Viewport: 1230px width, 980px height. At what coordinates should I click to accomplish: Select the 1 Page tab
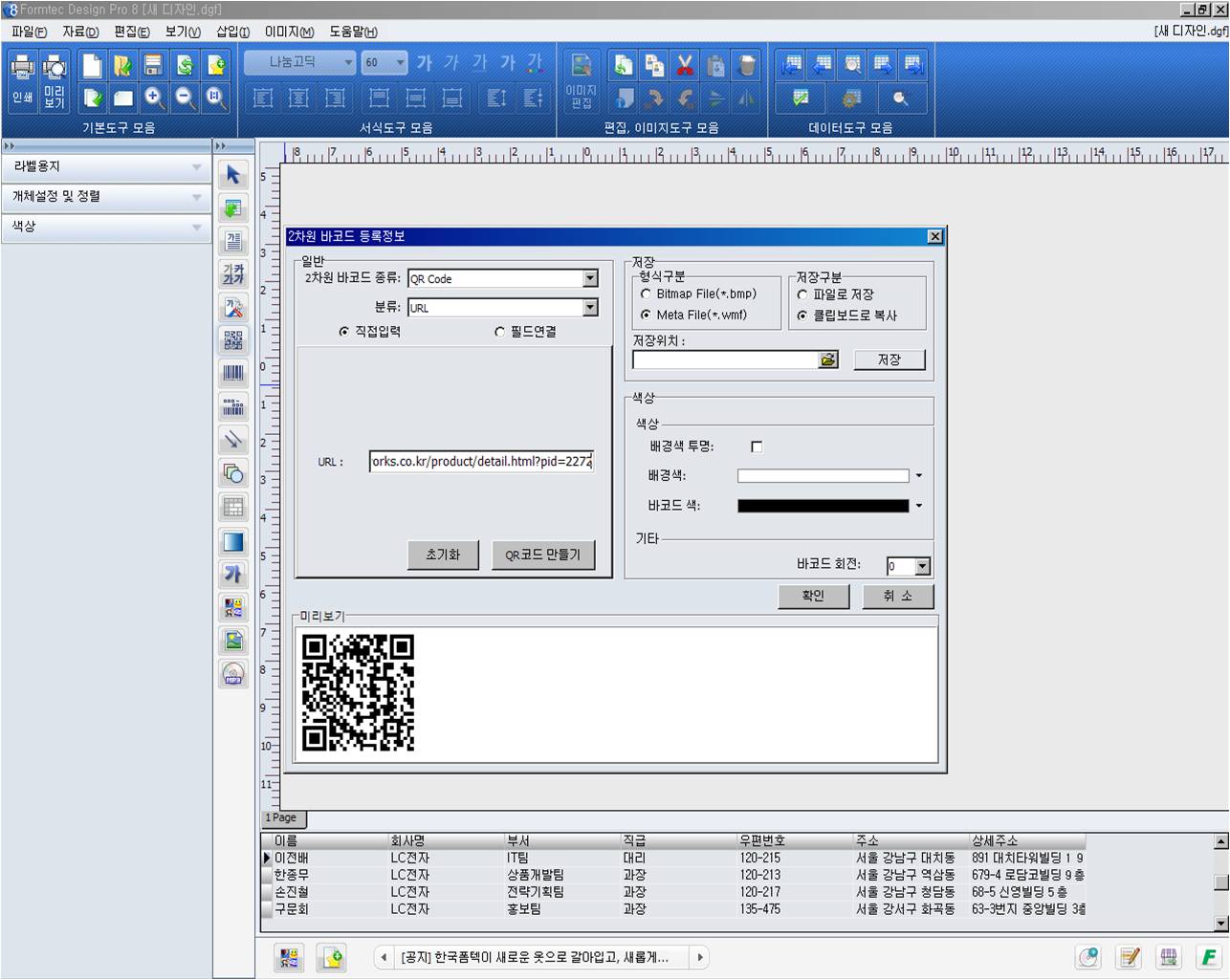[x=281, y=817]
